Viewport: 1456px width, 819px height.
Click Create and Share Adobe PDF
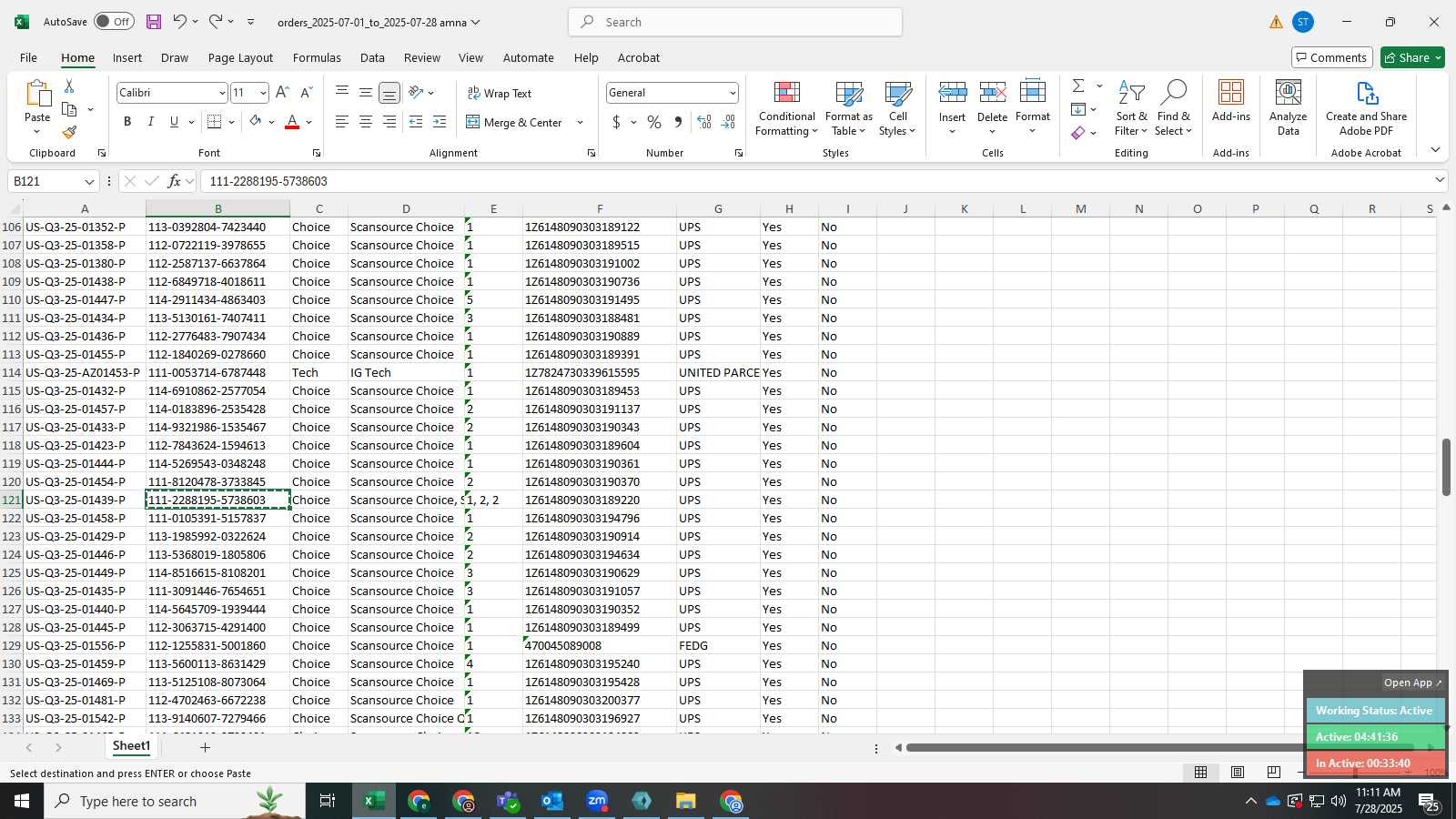tap(1366, 107)
